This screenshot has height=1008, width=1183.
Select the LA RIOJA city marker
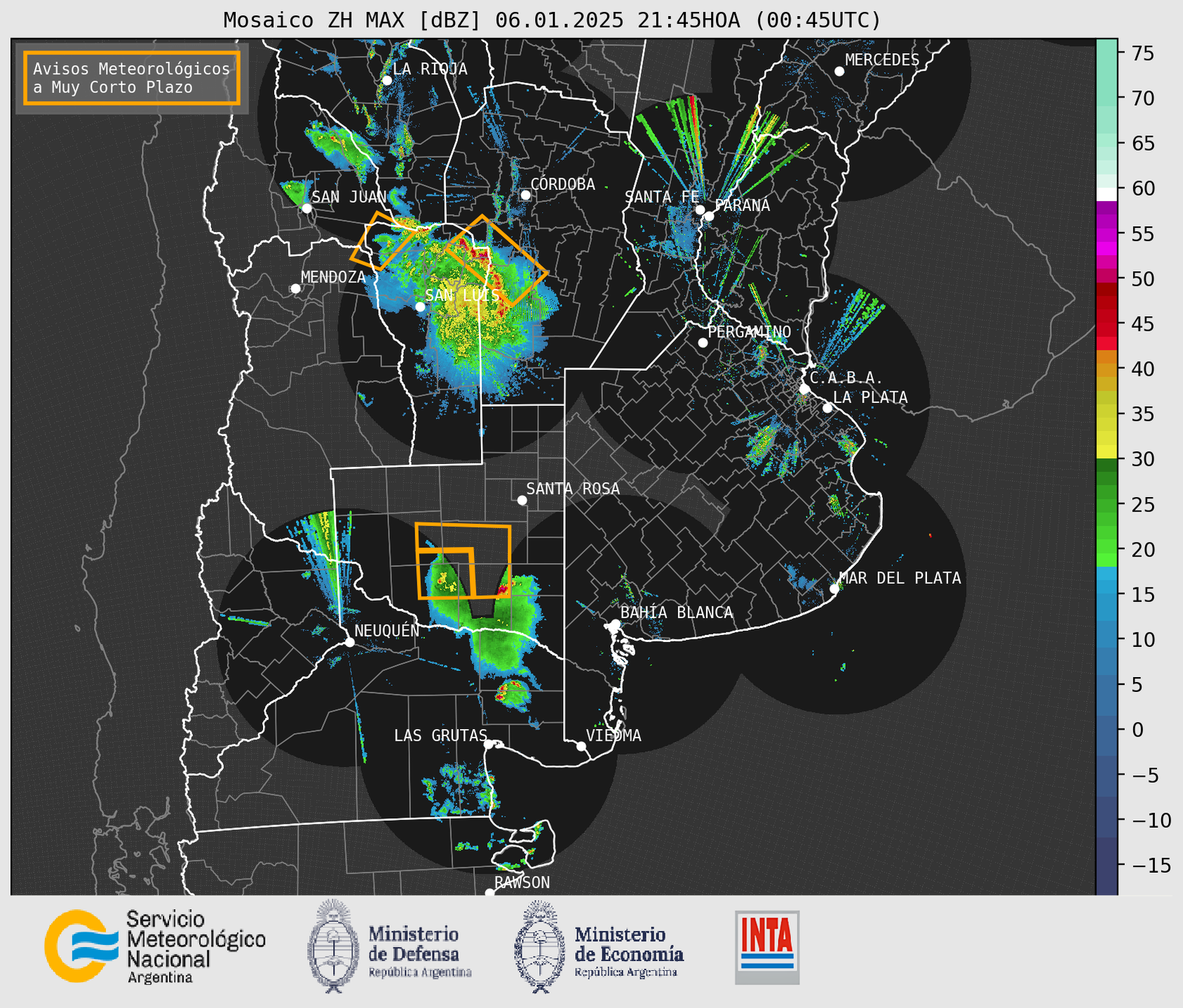click(x=387, y=80)
